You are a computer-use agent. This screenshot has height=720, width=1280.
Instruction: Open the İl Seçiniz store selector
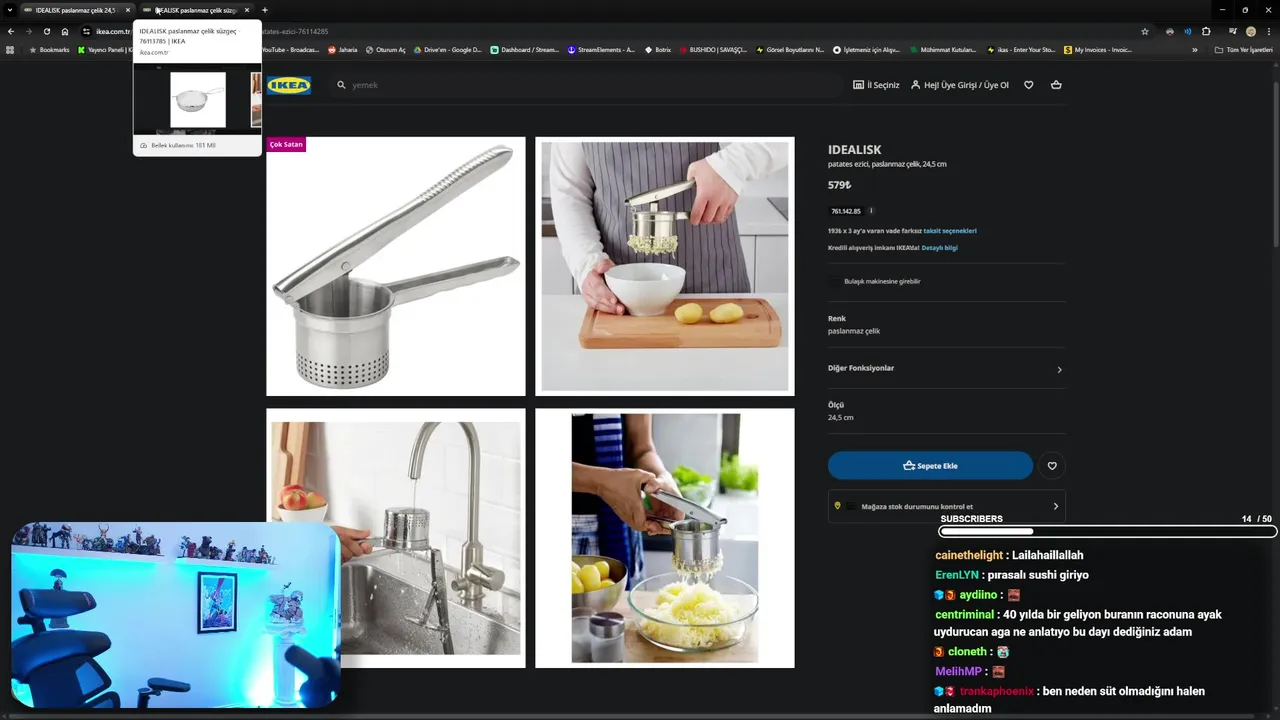point(876,85)
